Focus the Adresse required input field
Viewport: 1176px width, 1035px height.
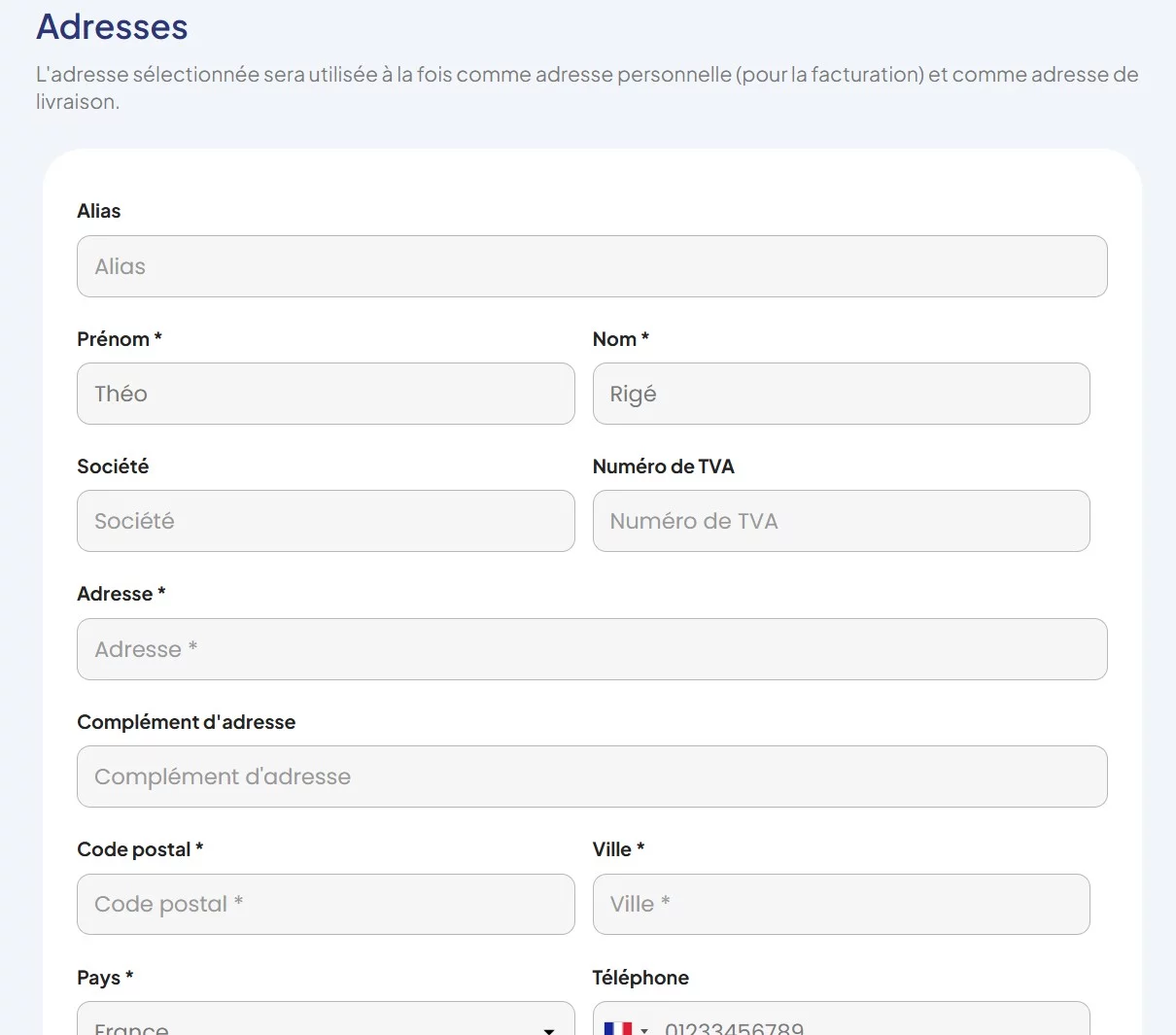point(591,649)
